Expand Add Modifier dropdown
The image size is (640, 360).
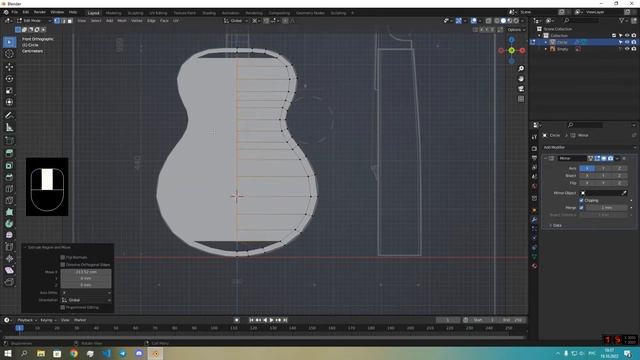point(589,147)
